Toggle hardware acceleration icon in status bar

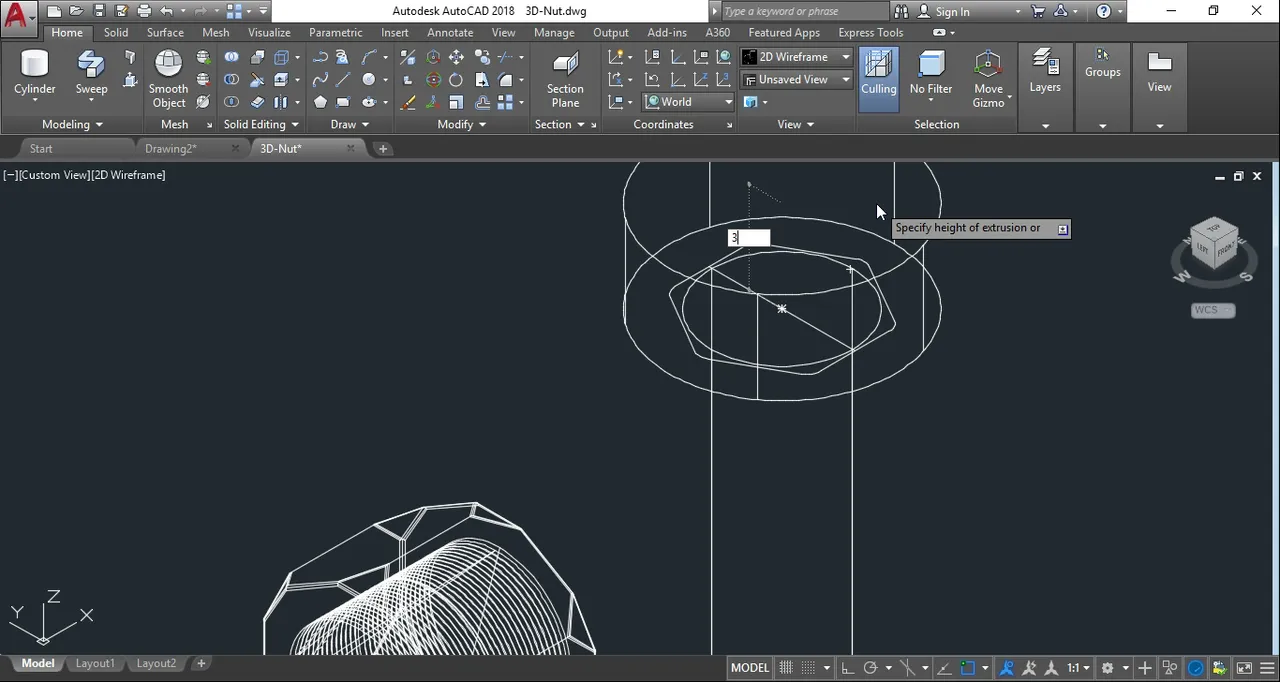pyautogui.click(x=1195, y=668)
